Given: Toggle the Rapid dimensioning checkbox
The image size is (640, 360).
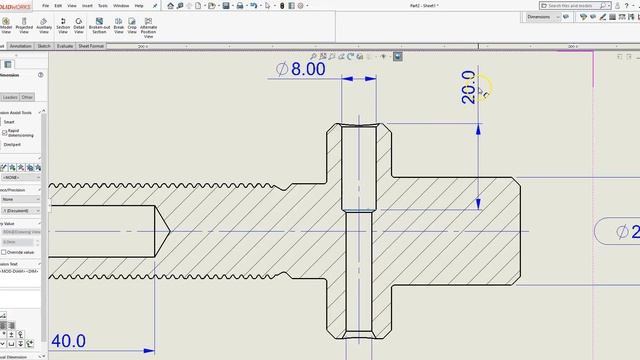Looking at the screenshot, I should click(x=4, y=133).
